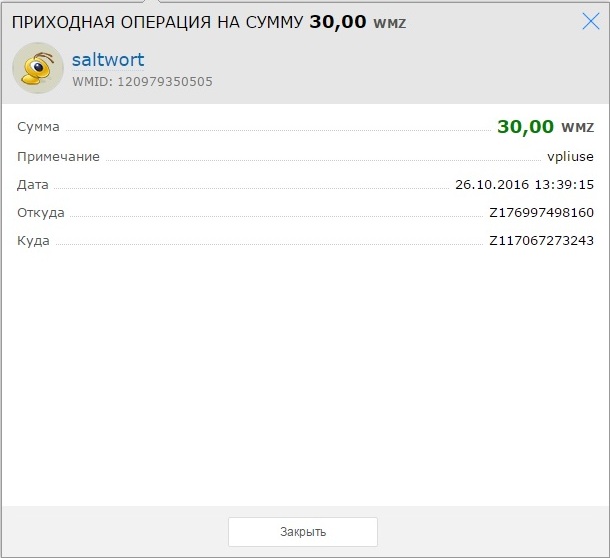This screenshot has width=610, height=558.
Task: Click the Примечание label
Action: (x=58, y=156)
